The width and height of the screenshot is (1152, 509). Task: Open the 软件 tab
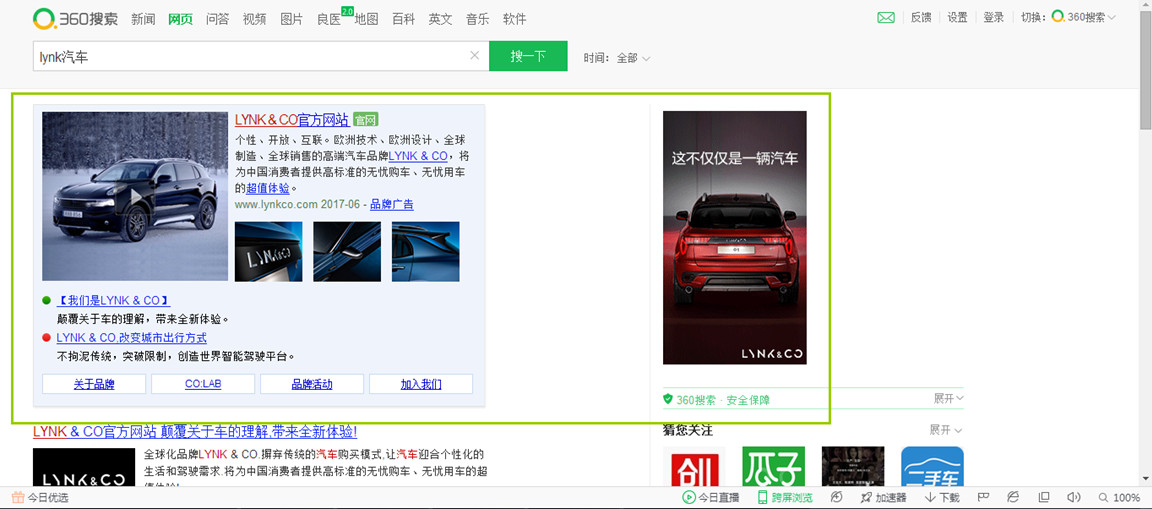tap(514, 19)
